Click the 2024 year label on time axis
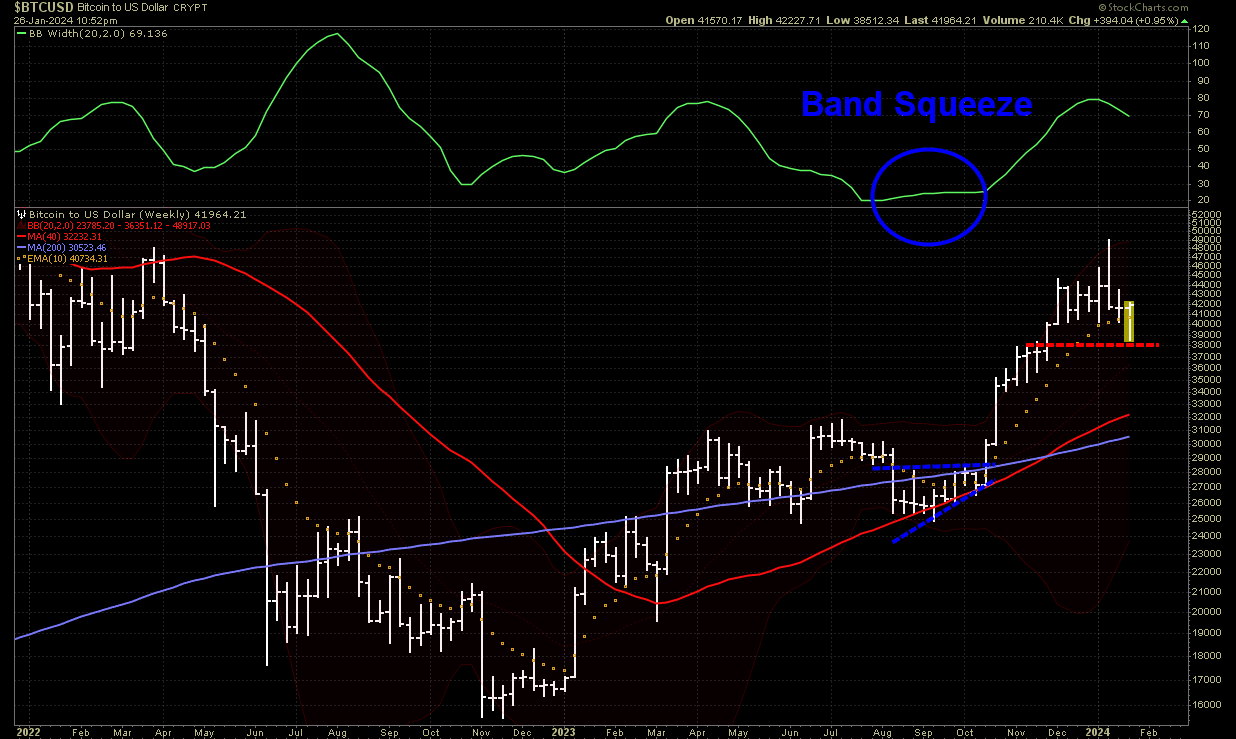Viewport: 1236px width, 739px height. click(x=1098, y=732)
